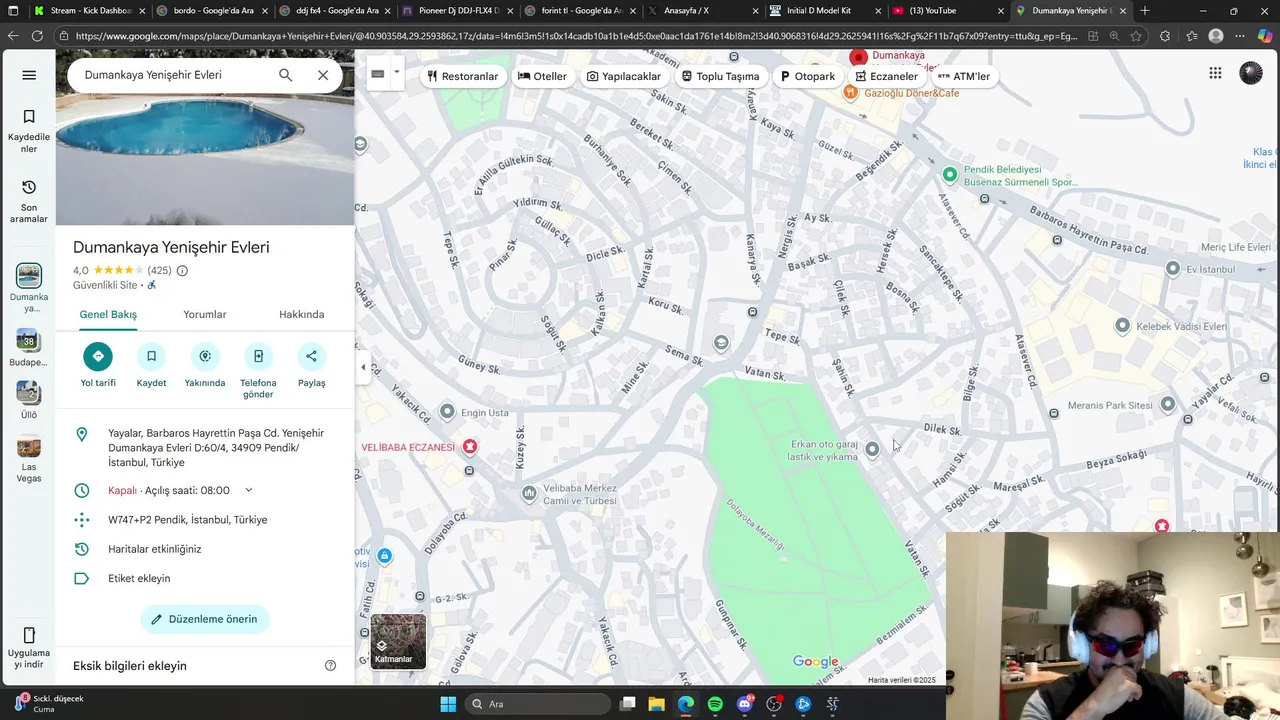Open the 425 reviews link
1280x720 pixels.
[x=159, y=270]
